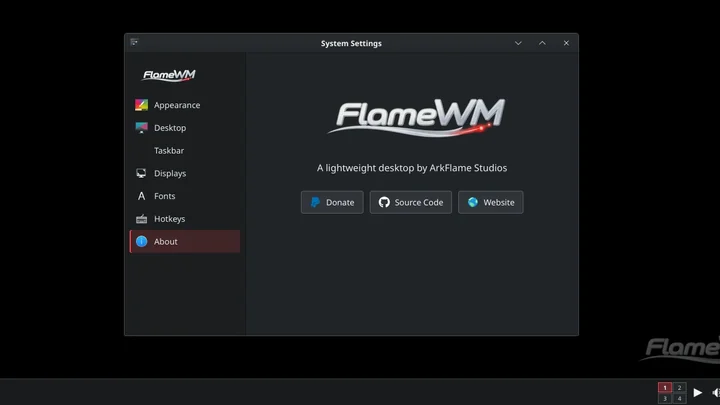Viewport: 720px width, 405px height.
Task: Switch to the Hotkeys settings page
Action: pos(185,219)
